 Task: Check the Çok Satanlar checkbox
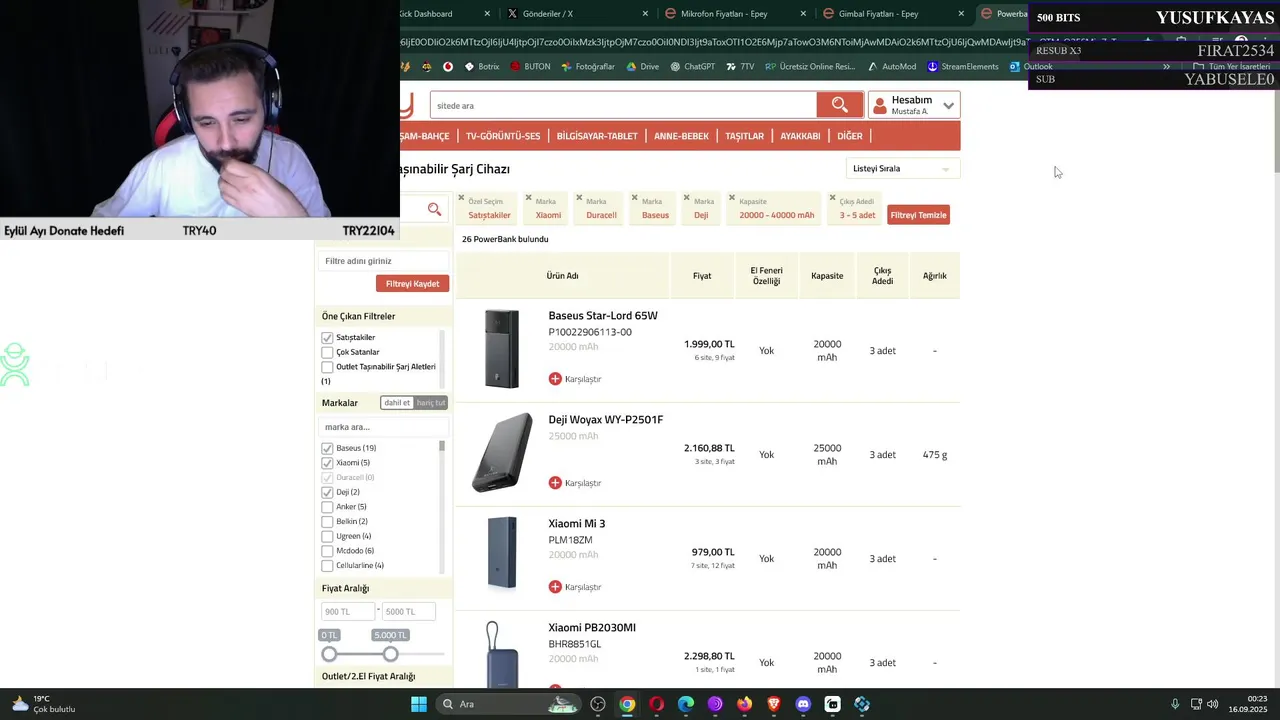tap(327, 352)
